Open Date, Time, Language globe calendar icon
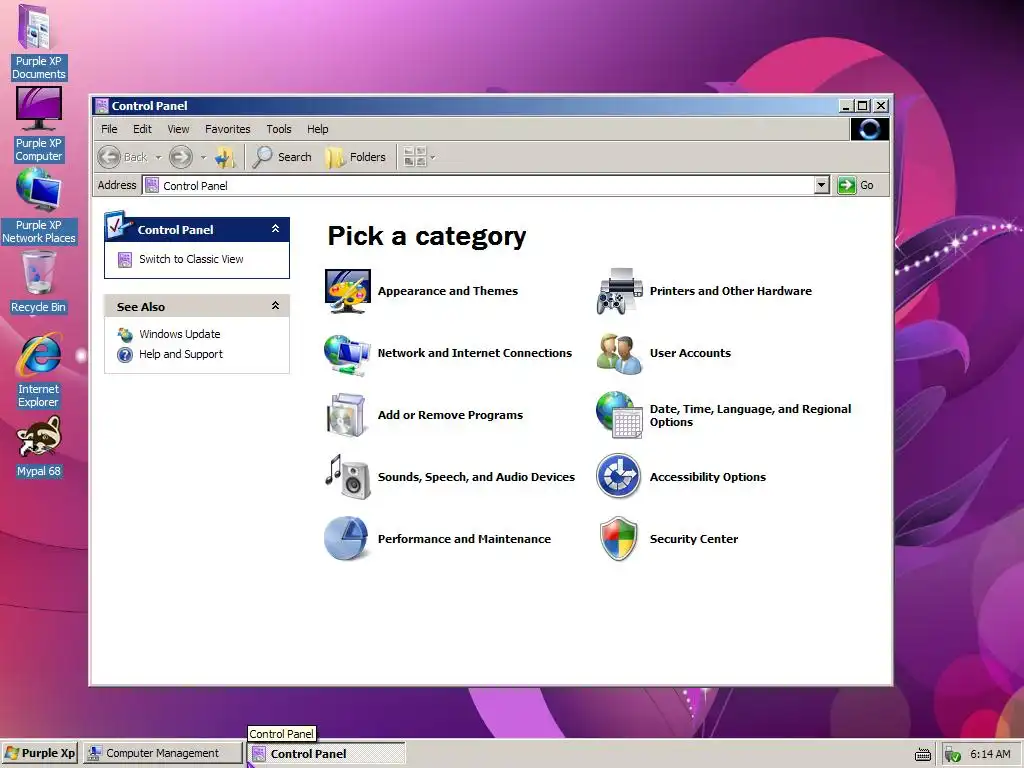The image size is (1024, 768). click(x=619, y=415)
